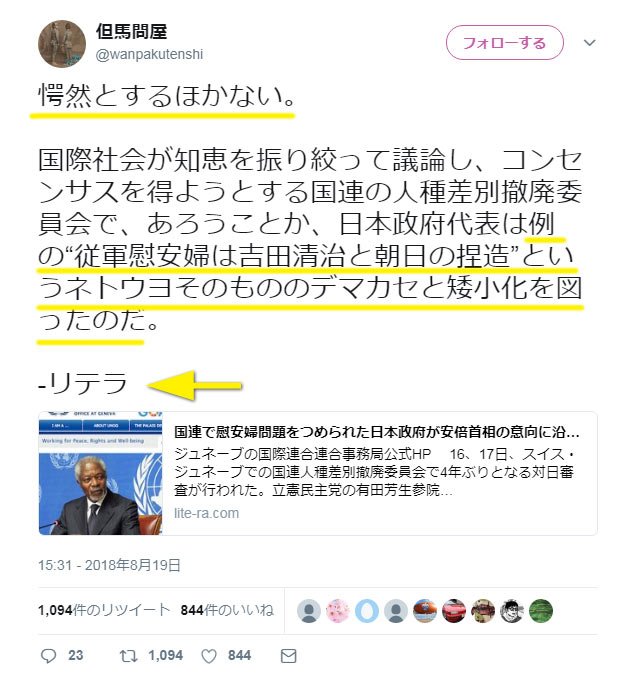Retweet using the retweet arrows icon
This screenshot has width=620, height=683.
pyautogui.click(x=129, y=656)
